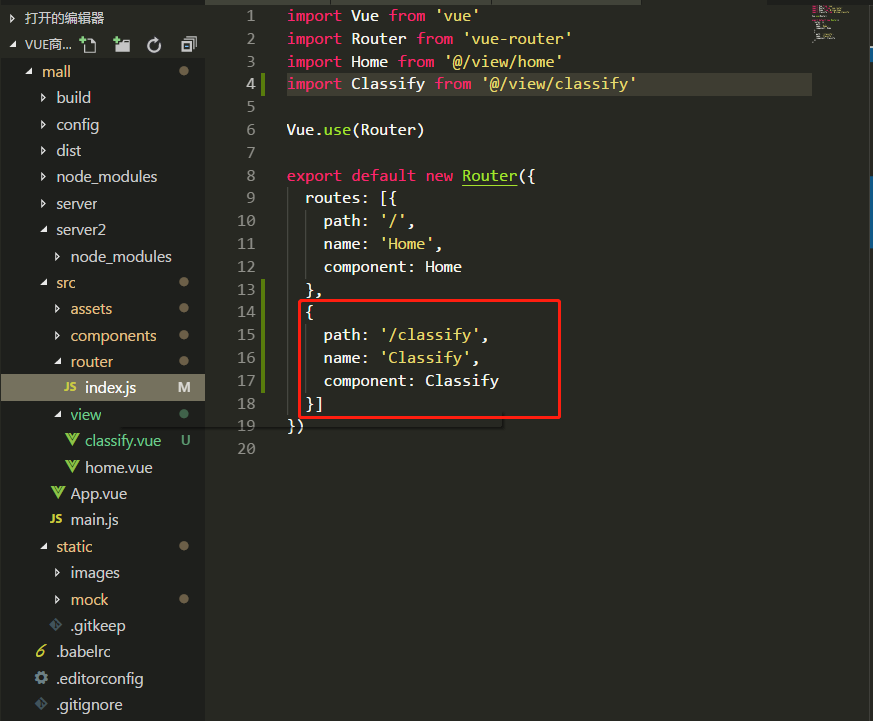873x721 pixels.
Task: Click the New File icon in explorer header
Action: coord(87,45)
